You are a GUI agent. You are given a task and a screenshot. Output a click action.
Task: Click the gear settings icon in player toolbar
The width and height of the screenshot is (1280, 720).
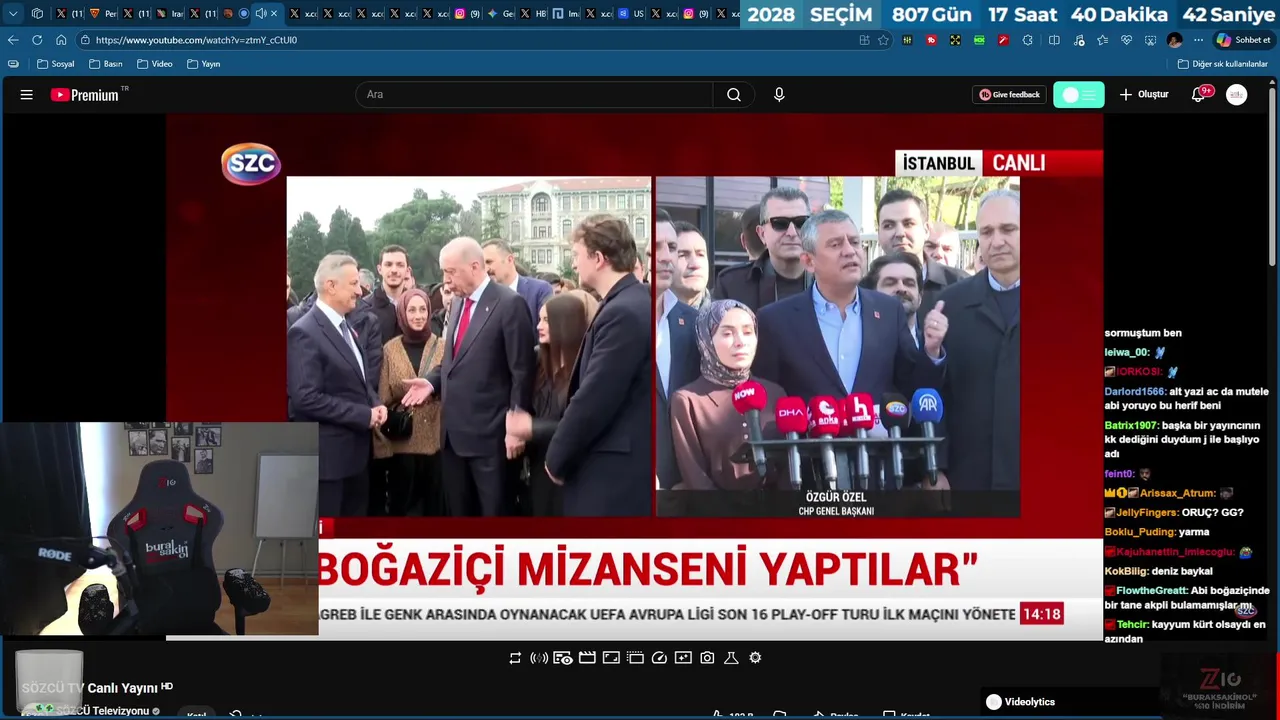click(755, 658)
